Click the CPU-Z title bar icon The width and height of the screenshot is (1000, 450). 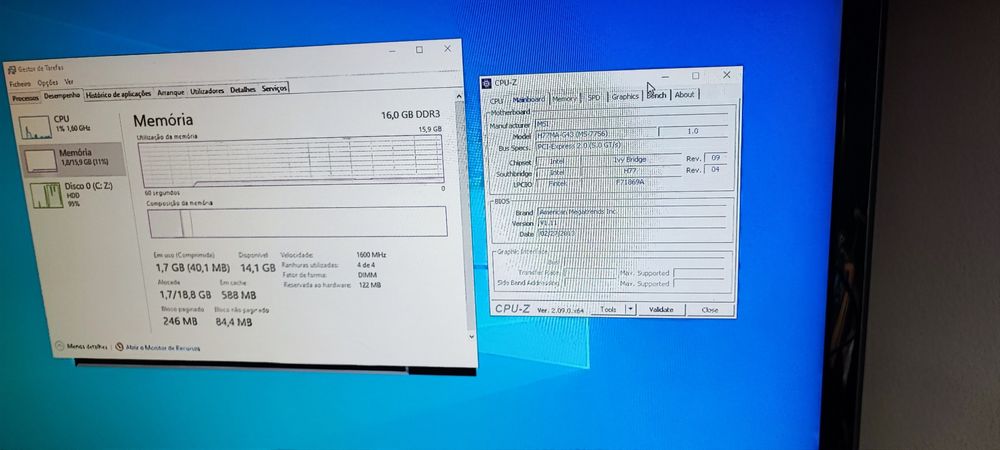pyautogui.click(x=487, y=83)
